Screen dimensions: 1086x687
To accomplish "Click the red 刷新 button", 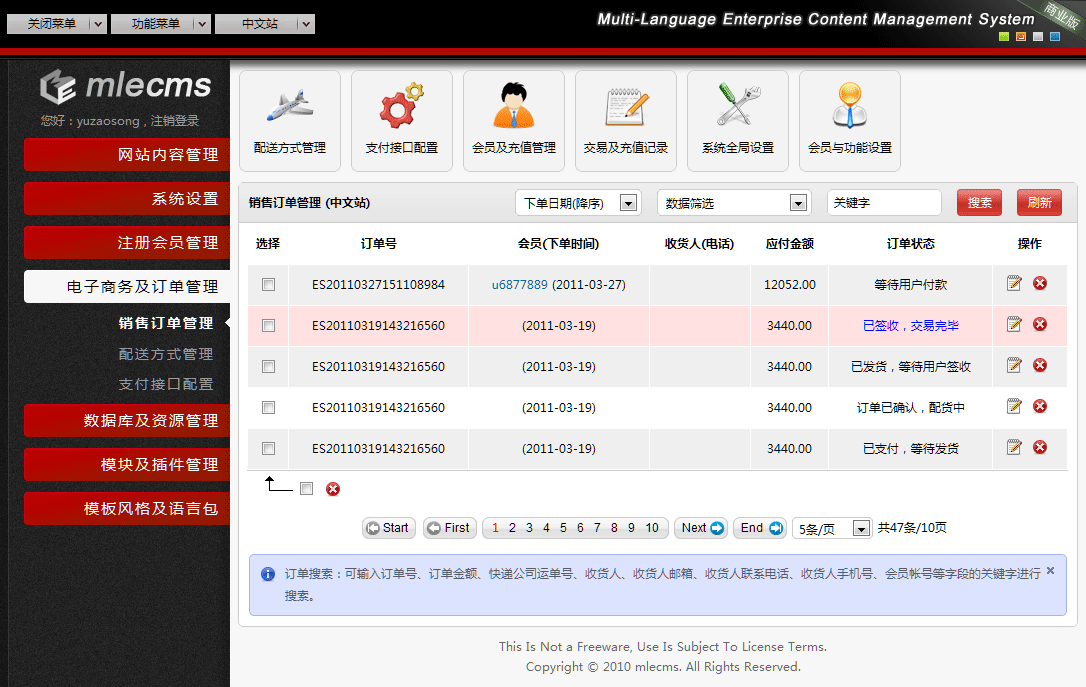I will coord(1039,203).
